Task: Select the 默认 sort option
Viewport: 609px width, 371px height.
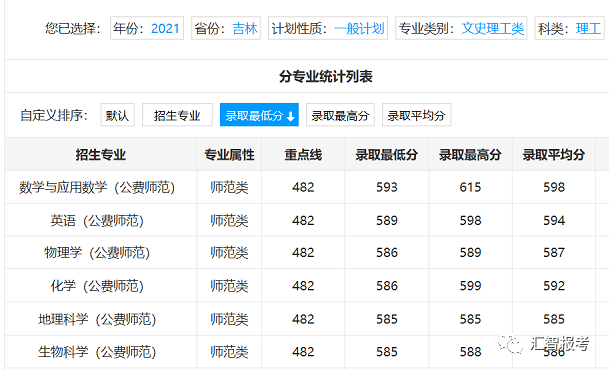Action: point(118,115)
